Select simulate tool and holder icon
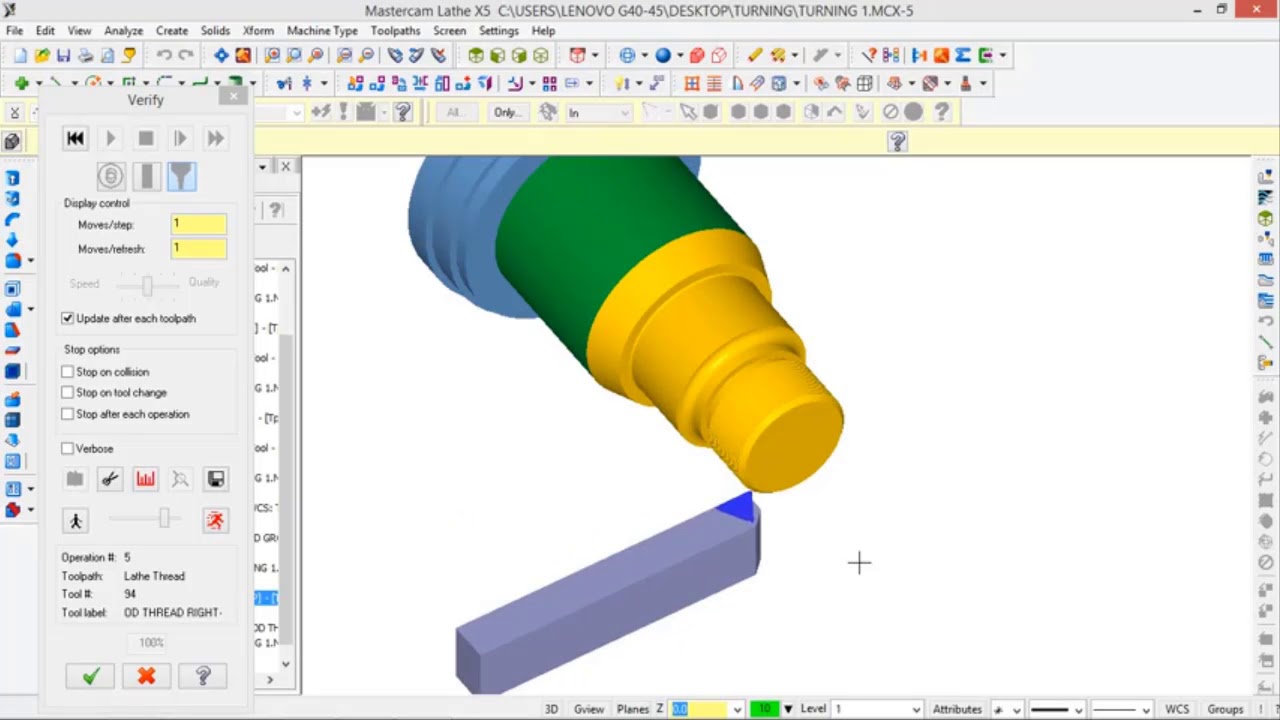 click(181, 177)
